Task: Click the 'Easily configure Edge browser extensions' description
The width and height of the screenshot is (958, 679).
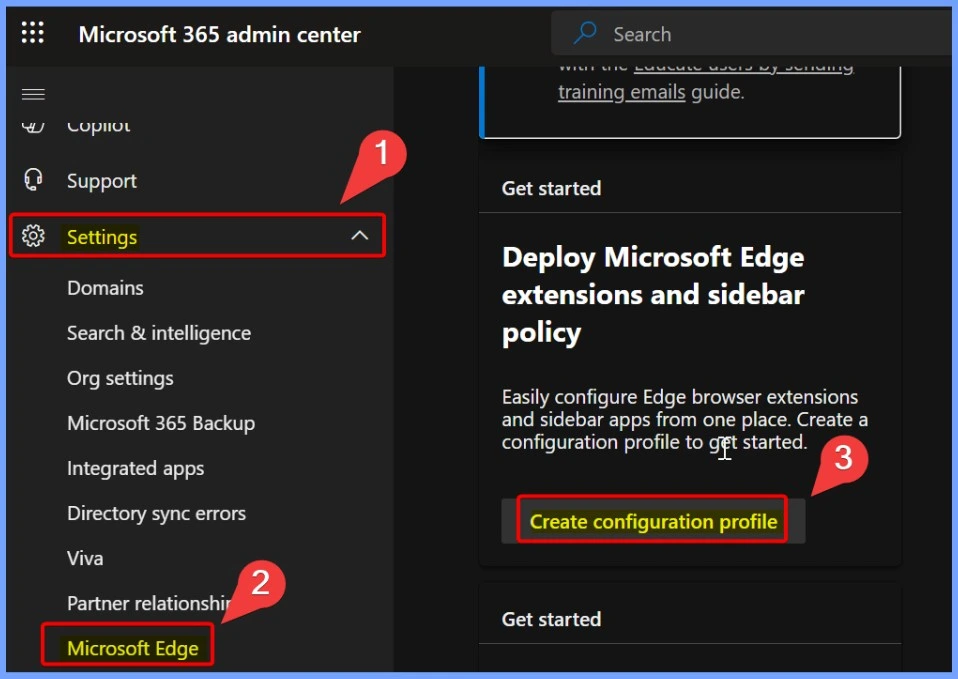Action: tap(684, 419)
